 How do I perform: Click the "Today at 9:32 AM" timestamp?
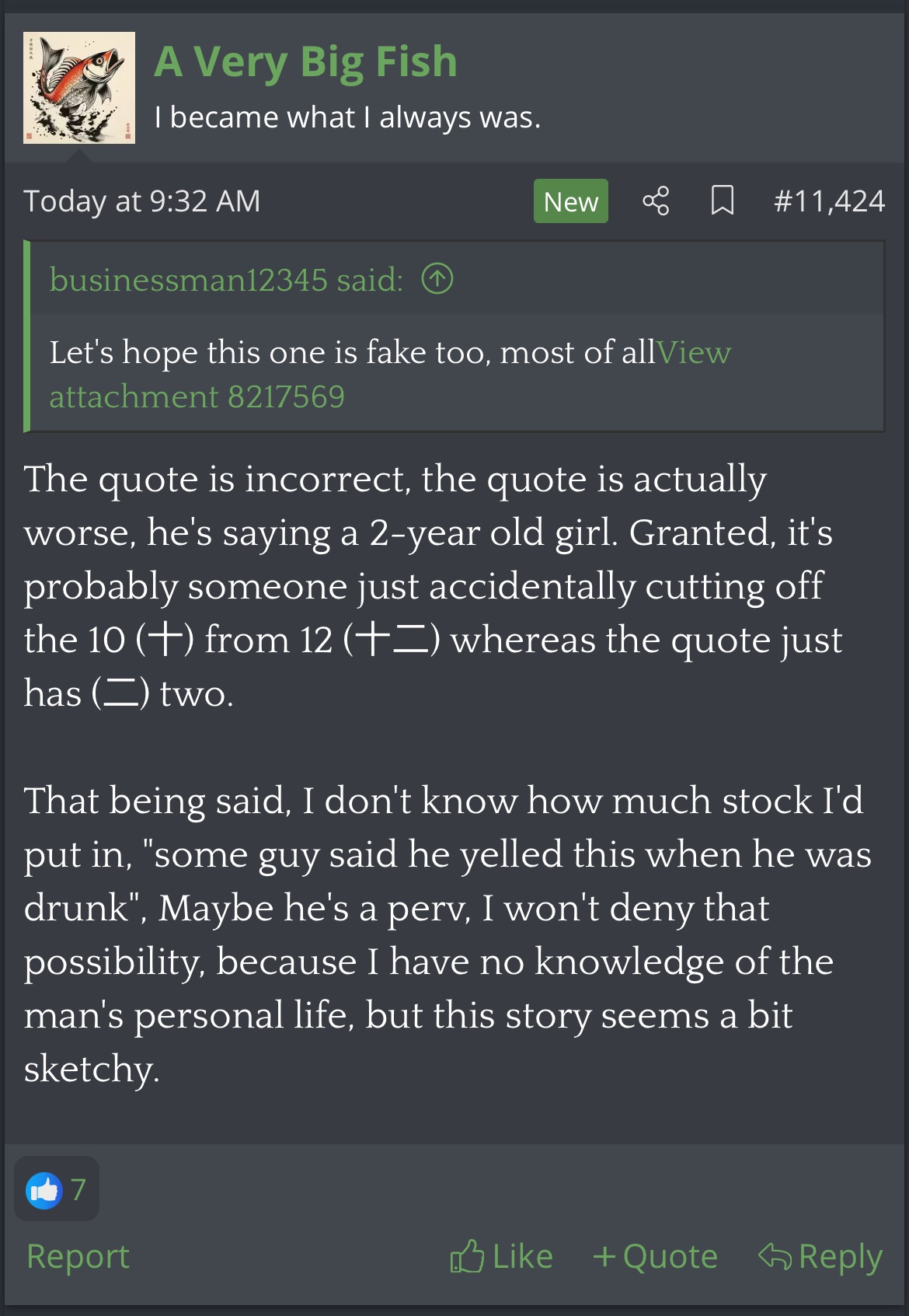(142, 201)
